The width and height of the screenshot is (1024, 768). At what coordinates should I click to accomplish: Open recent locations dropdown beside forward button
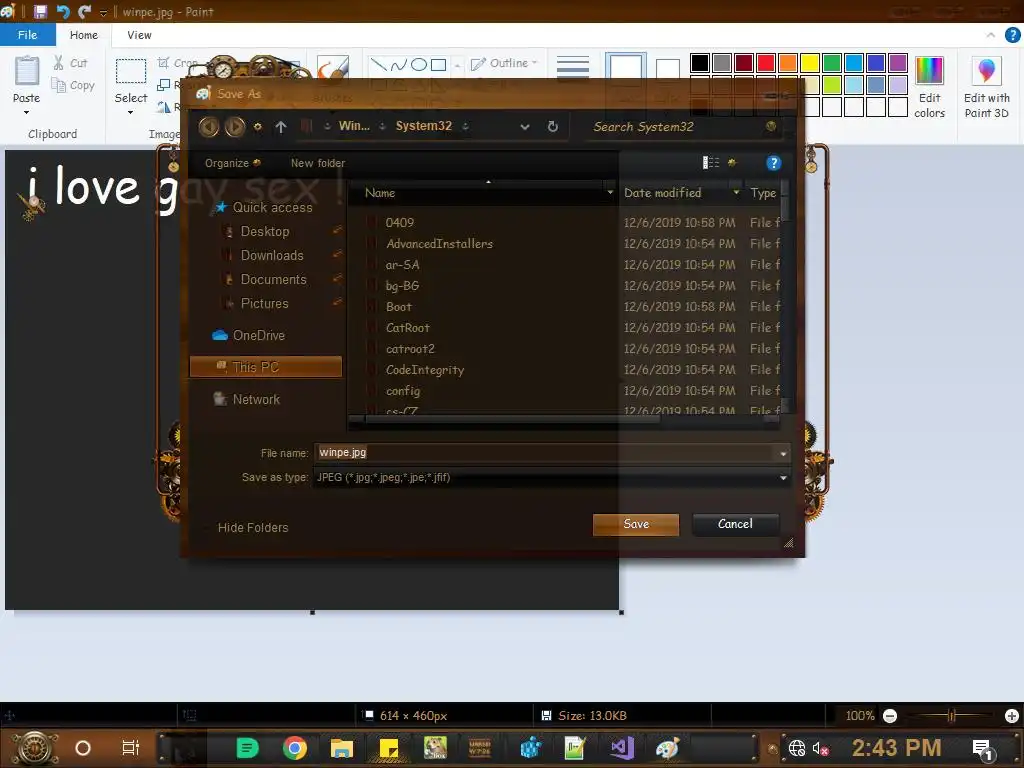257,127
